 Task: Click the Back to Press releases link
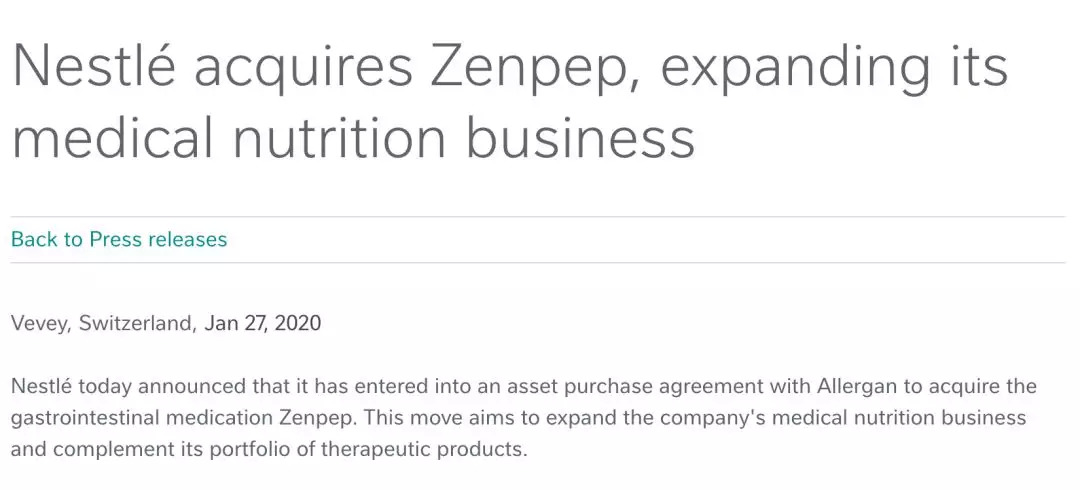pos(119,240)
